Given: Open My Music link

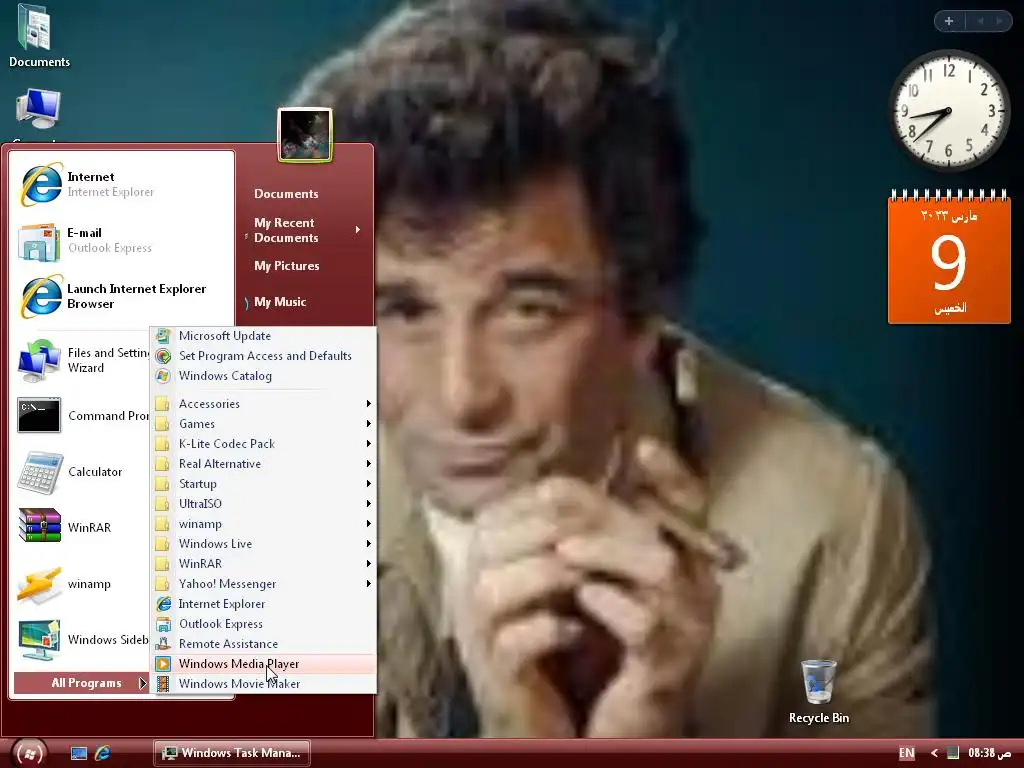Looking at the screenshot, I should 280,302.
